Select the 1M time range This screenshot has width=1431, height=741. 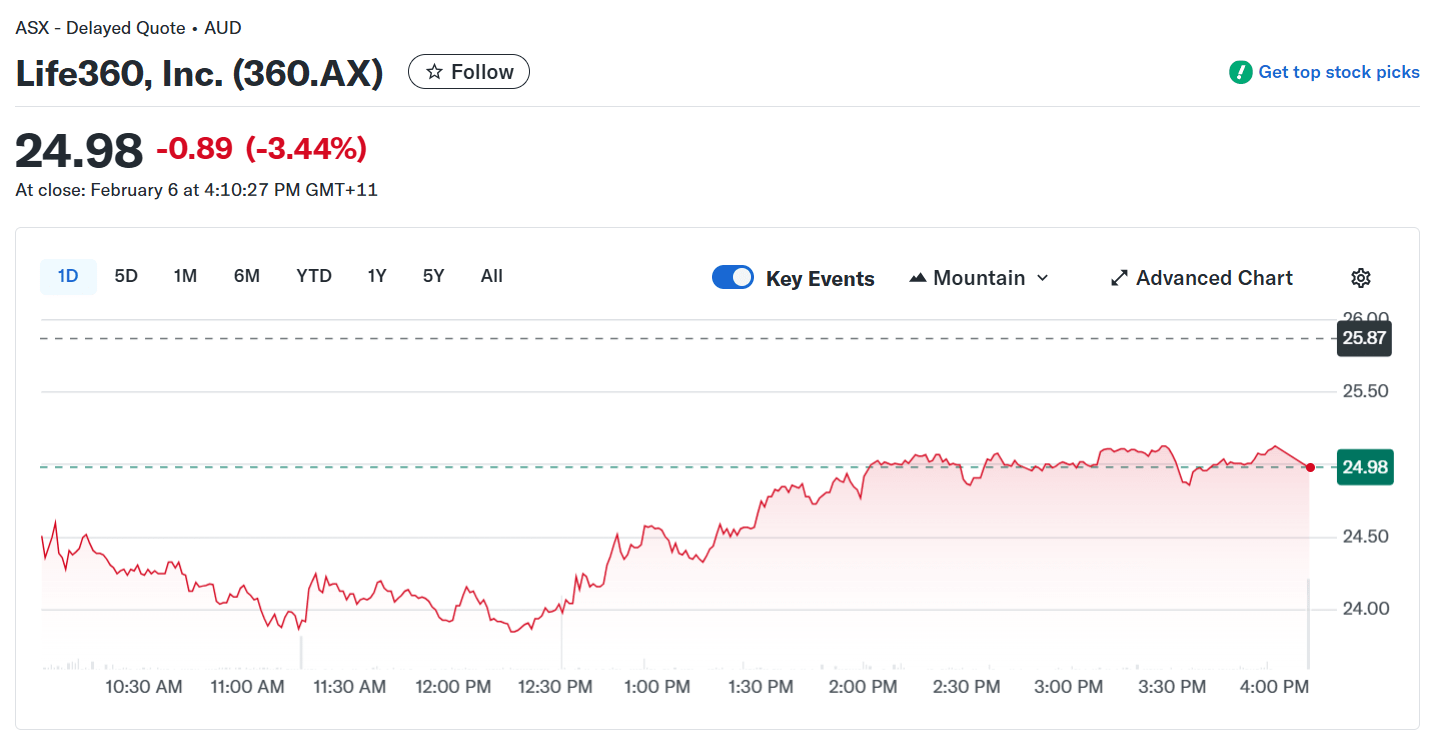coord(184,275)
